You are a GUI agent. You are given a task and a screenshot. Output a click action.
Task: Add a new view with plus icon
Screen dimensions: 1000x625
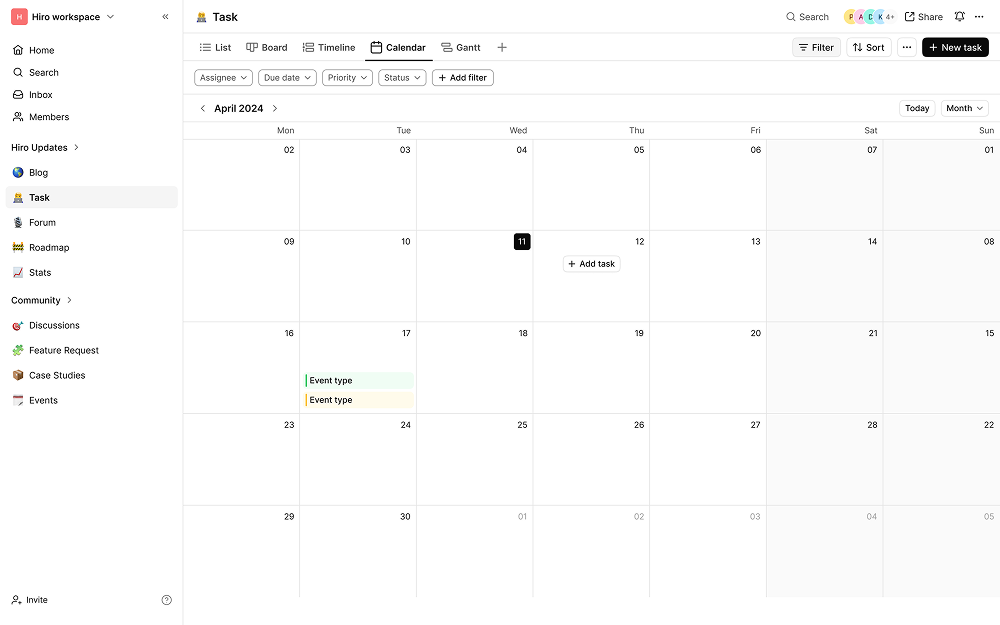(x=502, y=48)
